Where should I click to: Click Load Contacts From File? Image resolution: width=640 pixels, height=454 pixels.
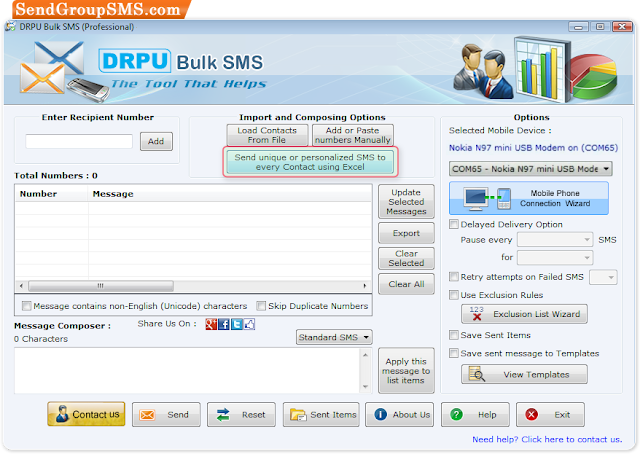[267, 135]
